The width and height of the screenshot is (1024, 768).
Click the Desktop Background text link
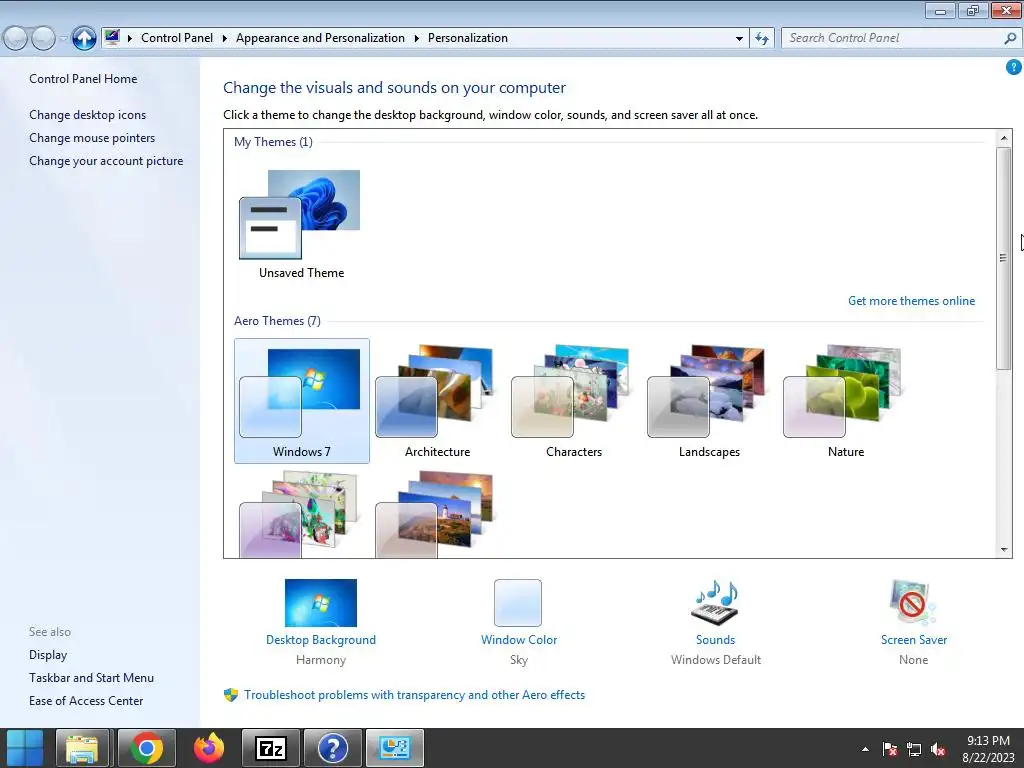321,640
